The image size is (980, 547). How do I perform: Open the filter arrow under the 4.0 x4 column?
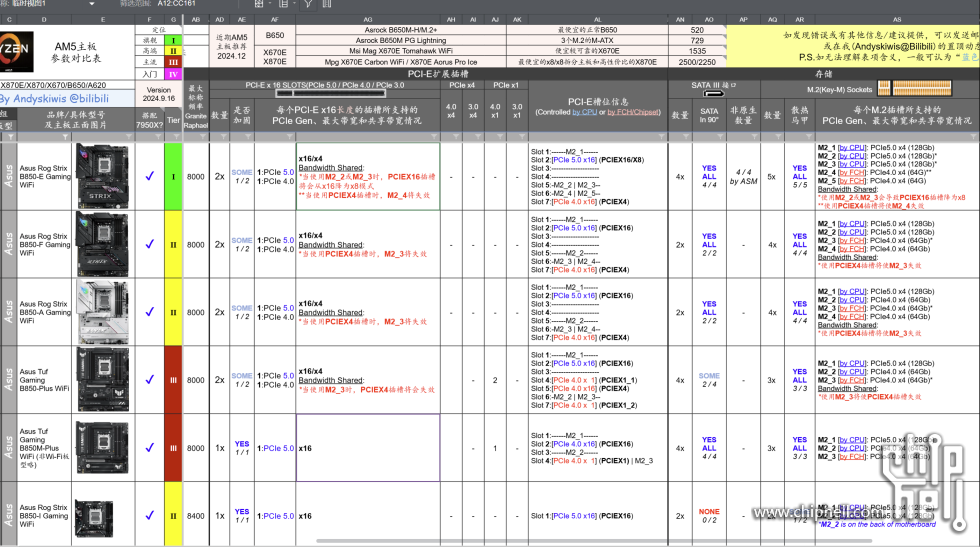(x=456, y=136)
